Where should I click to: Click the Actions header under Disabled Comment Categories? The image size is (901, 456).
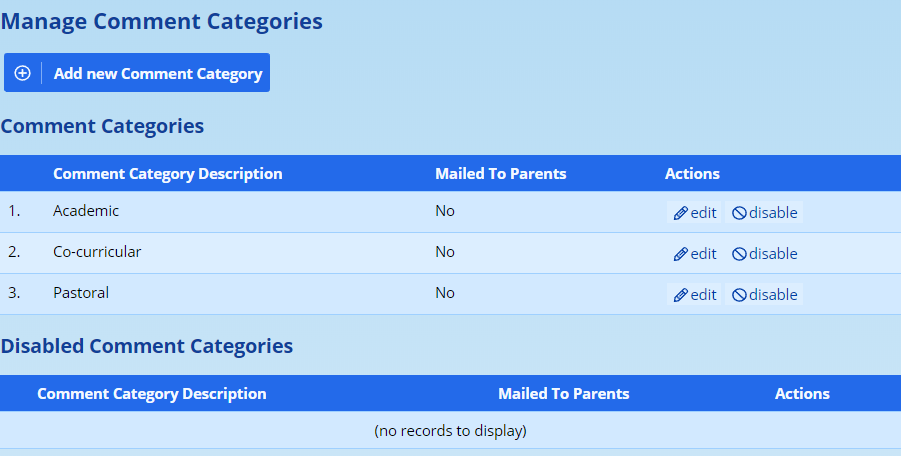[802, 394]
